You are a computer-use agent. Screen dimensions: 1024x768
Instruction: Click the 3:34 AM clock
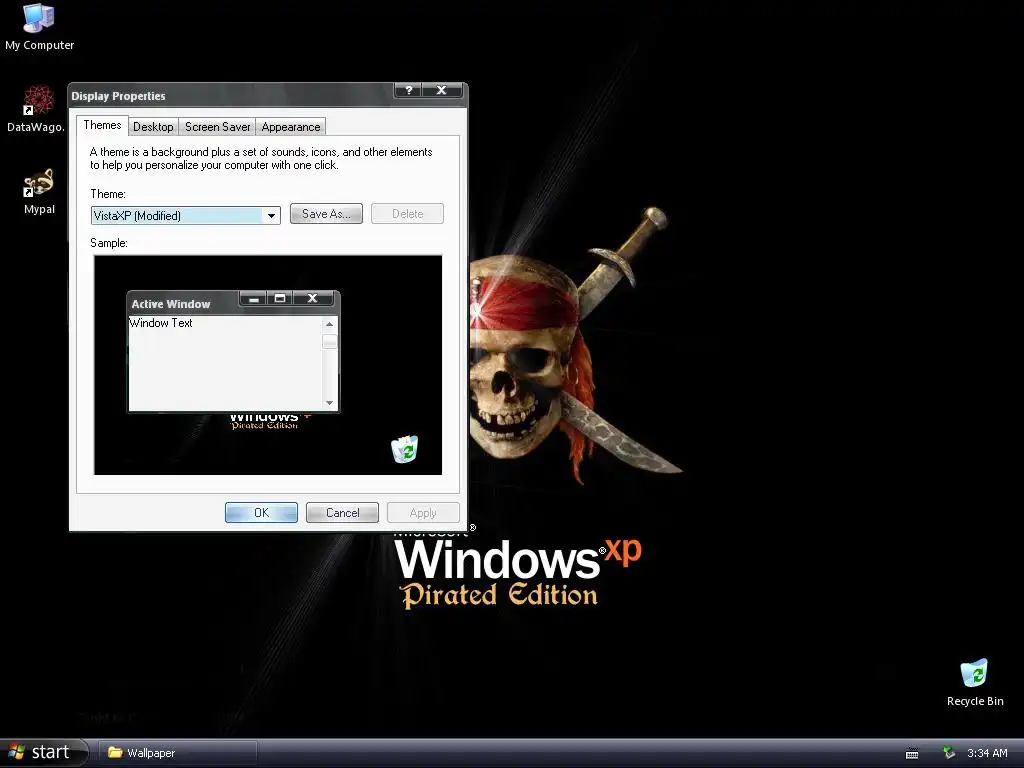(987, 753)
